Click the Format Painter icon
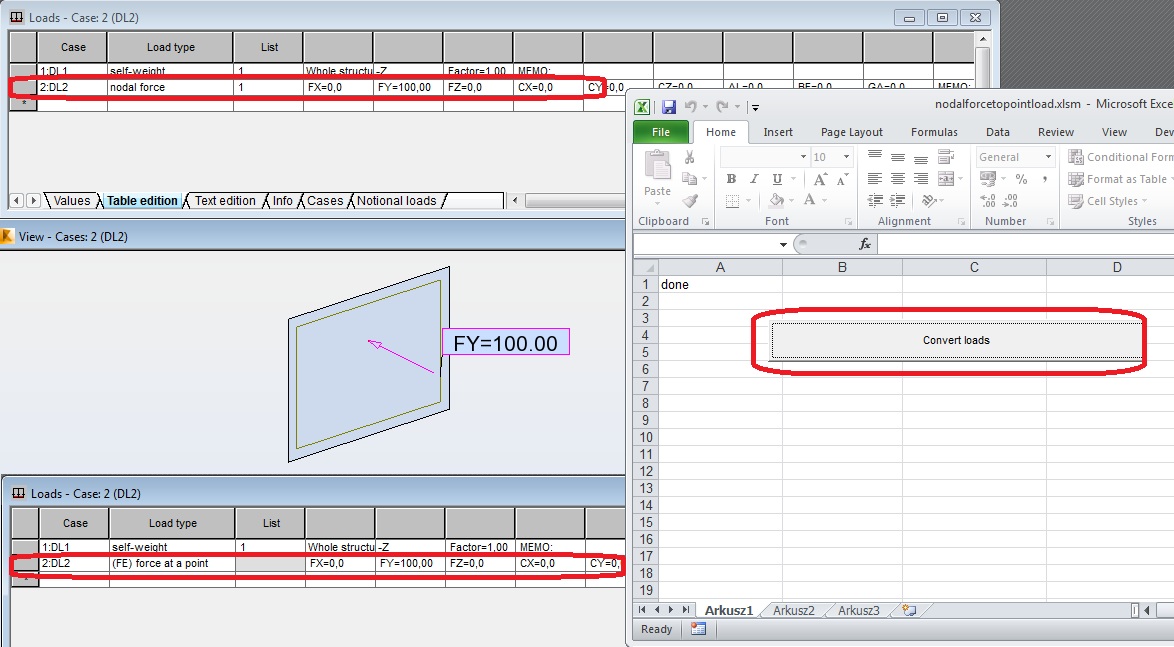This screenshot has width=1174, height=647. click(690, 202)
